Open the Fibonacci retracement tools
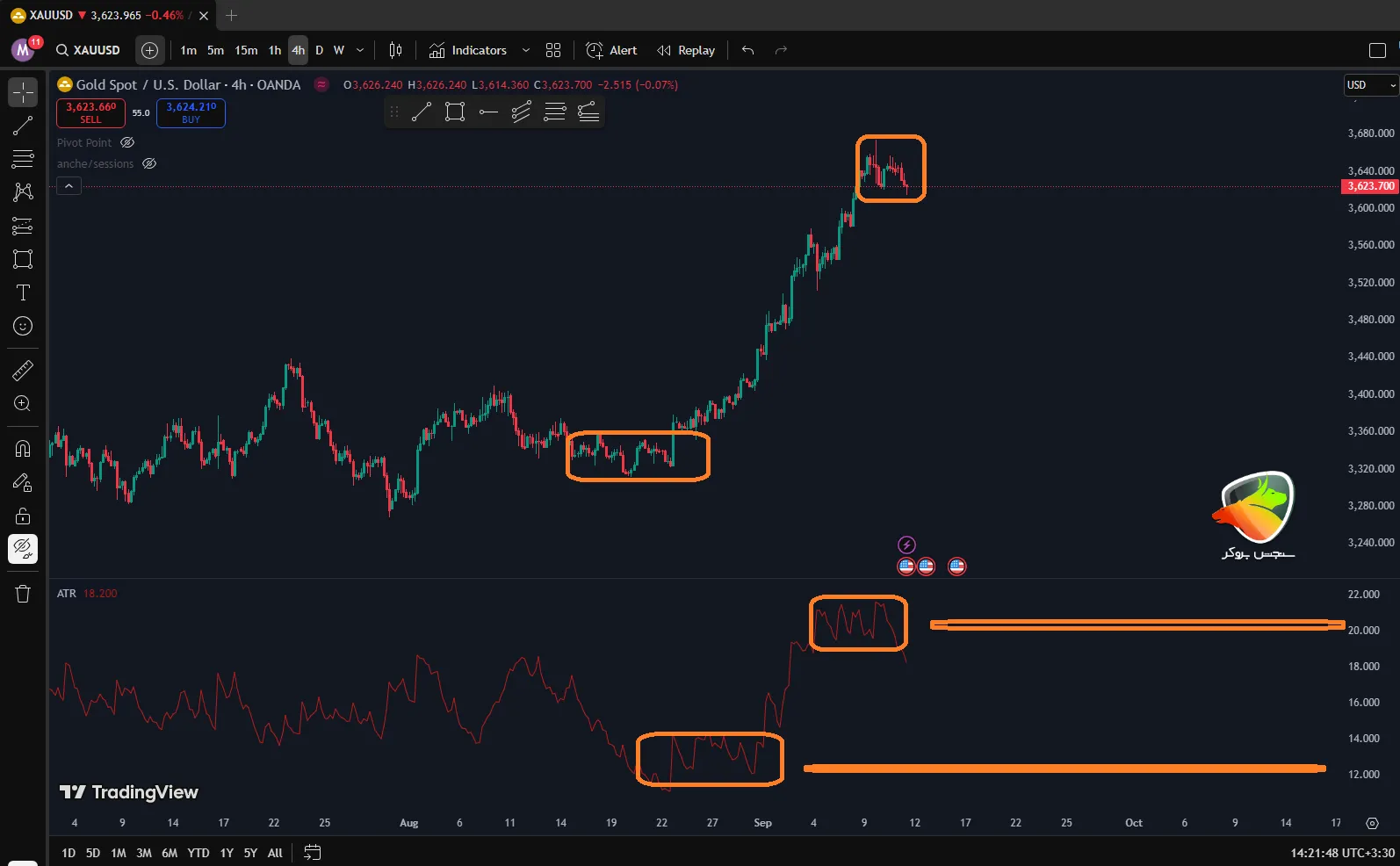 click(23, 159)
